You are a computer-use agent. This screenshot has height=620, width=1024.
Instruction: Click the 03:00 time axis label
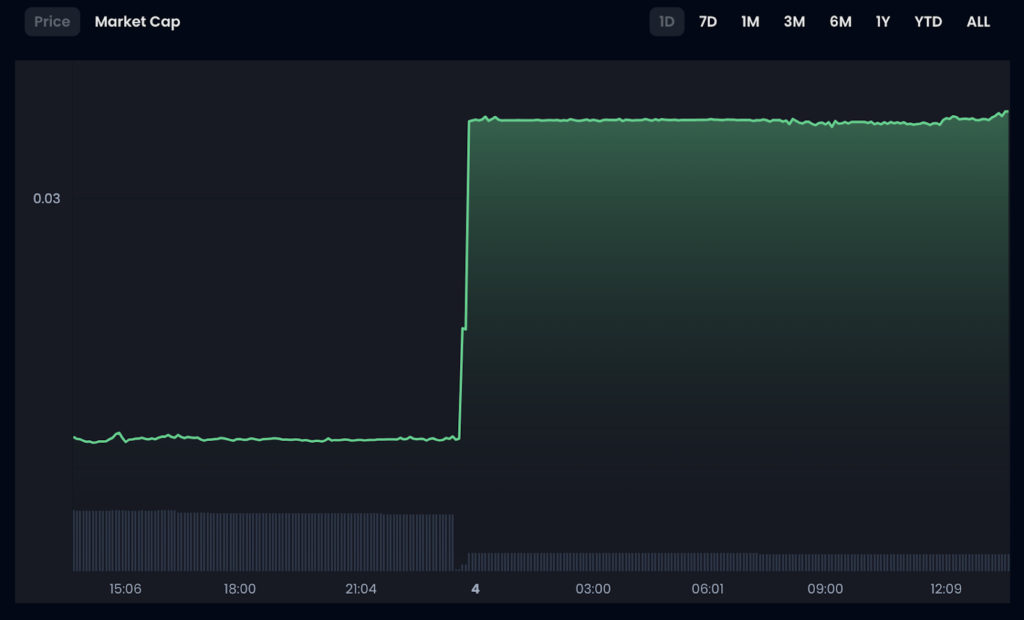pyautogui.click(x=593, y=589)
